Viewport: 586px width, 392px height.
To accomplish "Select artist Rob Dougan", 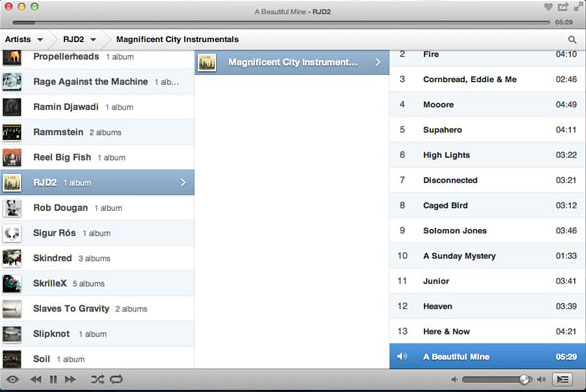I will point(97,208).
